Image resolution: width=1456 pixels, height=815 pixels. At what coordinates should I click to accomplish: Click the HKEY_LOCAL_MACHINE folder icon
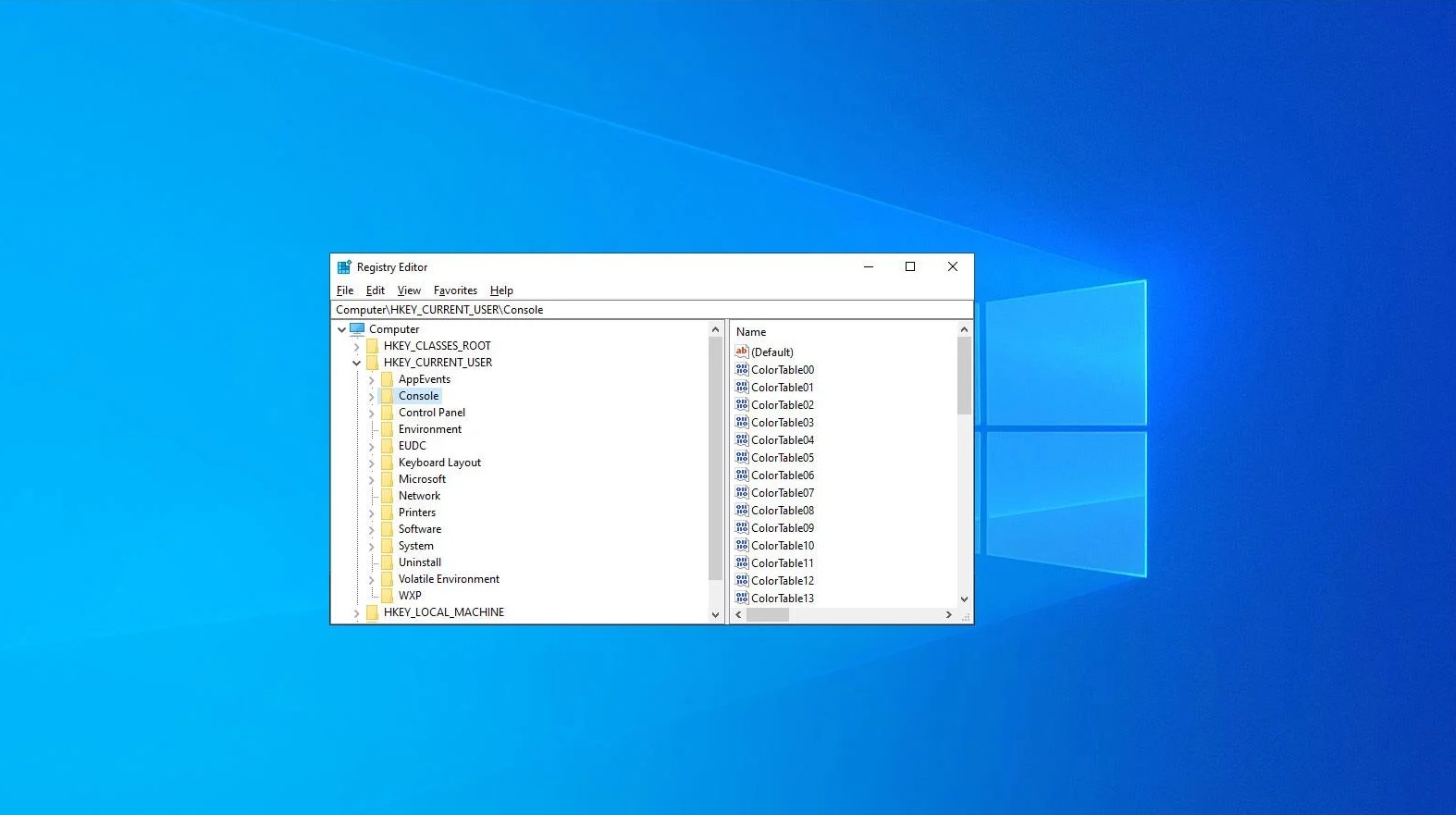[x=372, y=612]
